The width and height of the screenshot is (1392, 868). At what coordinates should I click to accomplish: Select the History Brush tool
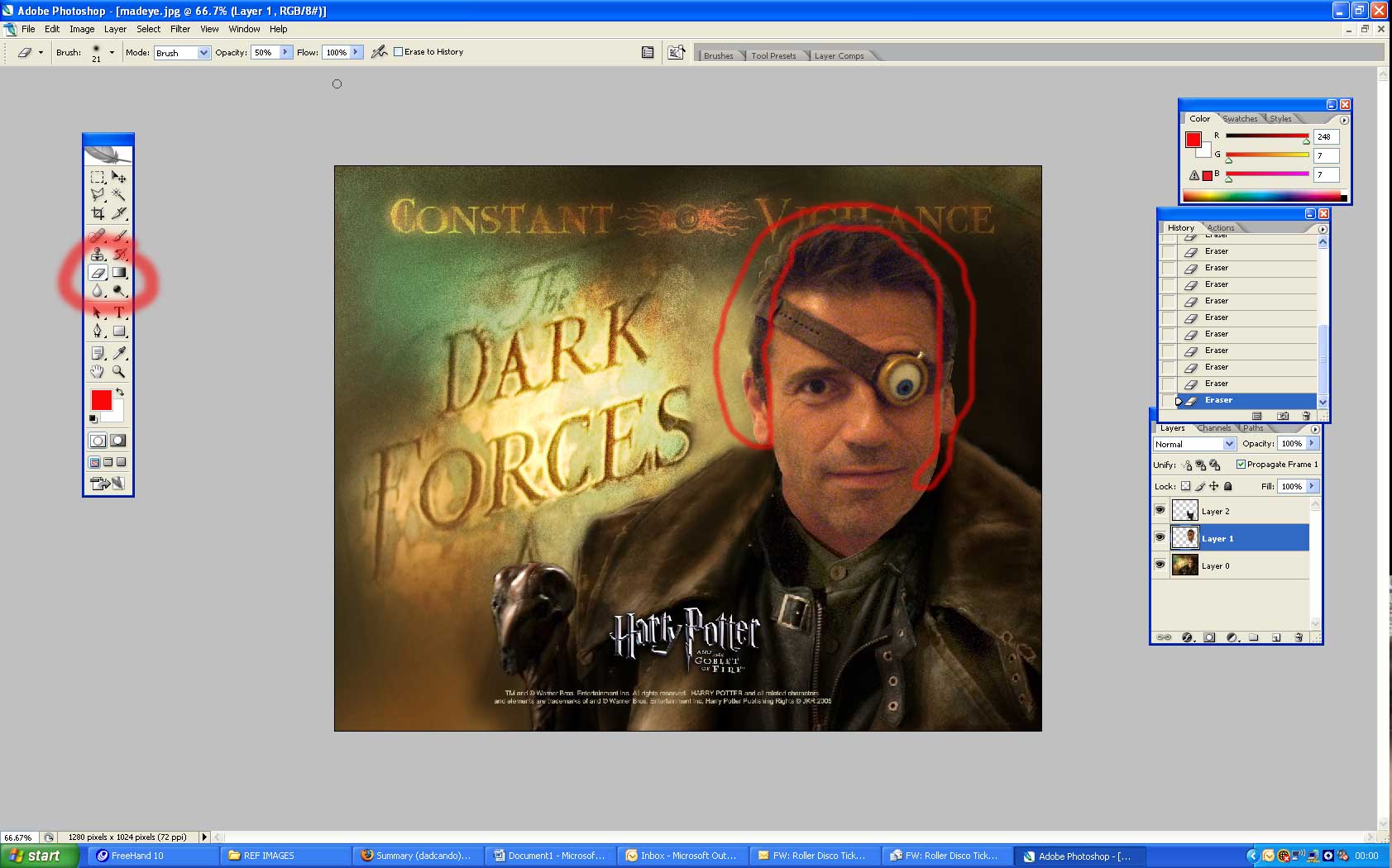point(119,254)
